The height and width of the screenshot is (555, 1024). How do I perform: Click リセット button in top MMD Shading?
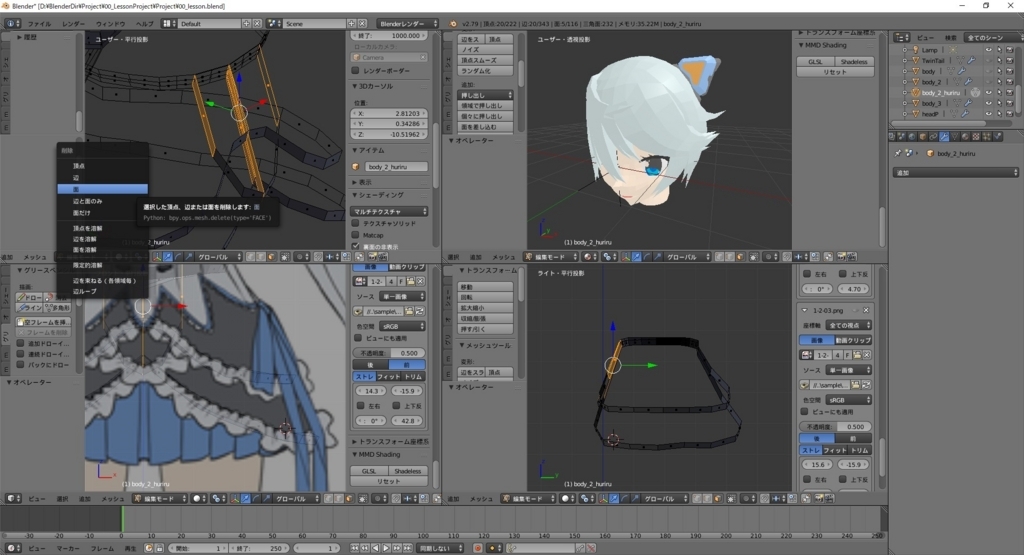(835, 72)
